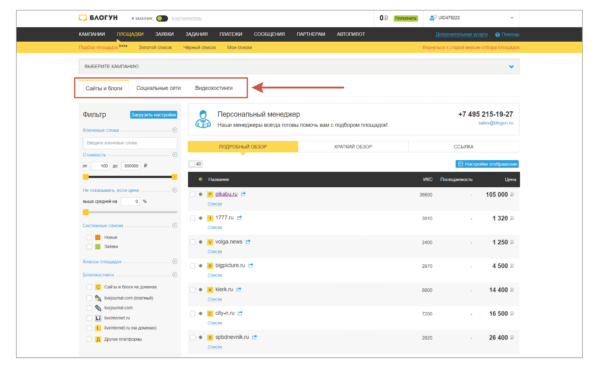The width and height of the screenshot is (600, 374).
Task: Open the Дополнительные услуги link
Action: click(461, 34)
